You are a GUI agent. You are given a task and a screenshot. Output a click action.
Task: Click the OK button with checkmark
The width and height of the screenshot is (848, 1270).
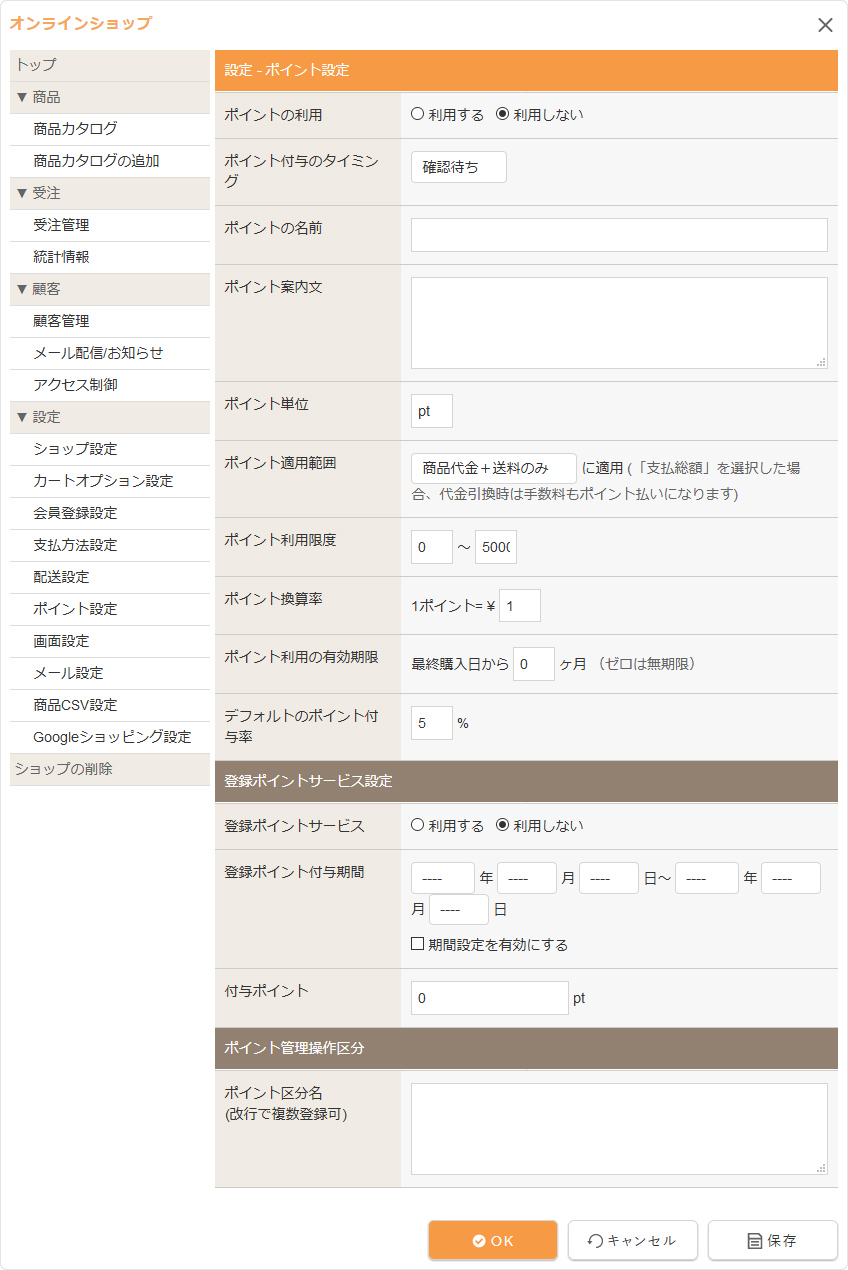point(493,1240)
